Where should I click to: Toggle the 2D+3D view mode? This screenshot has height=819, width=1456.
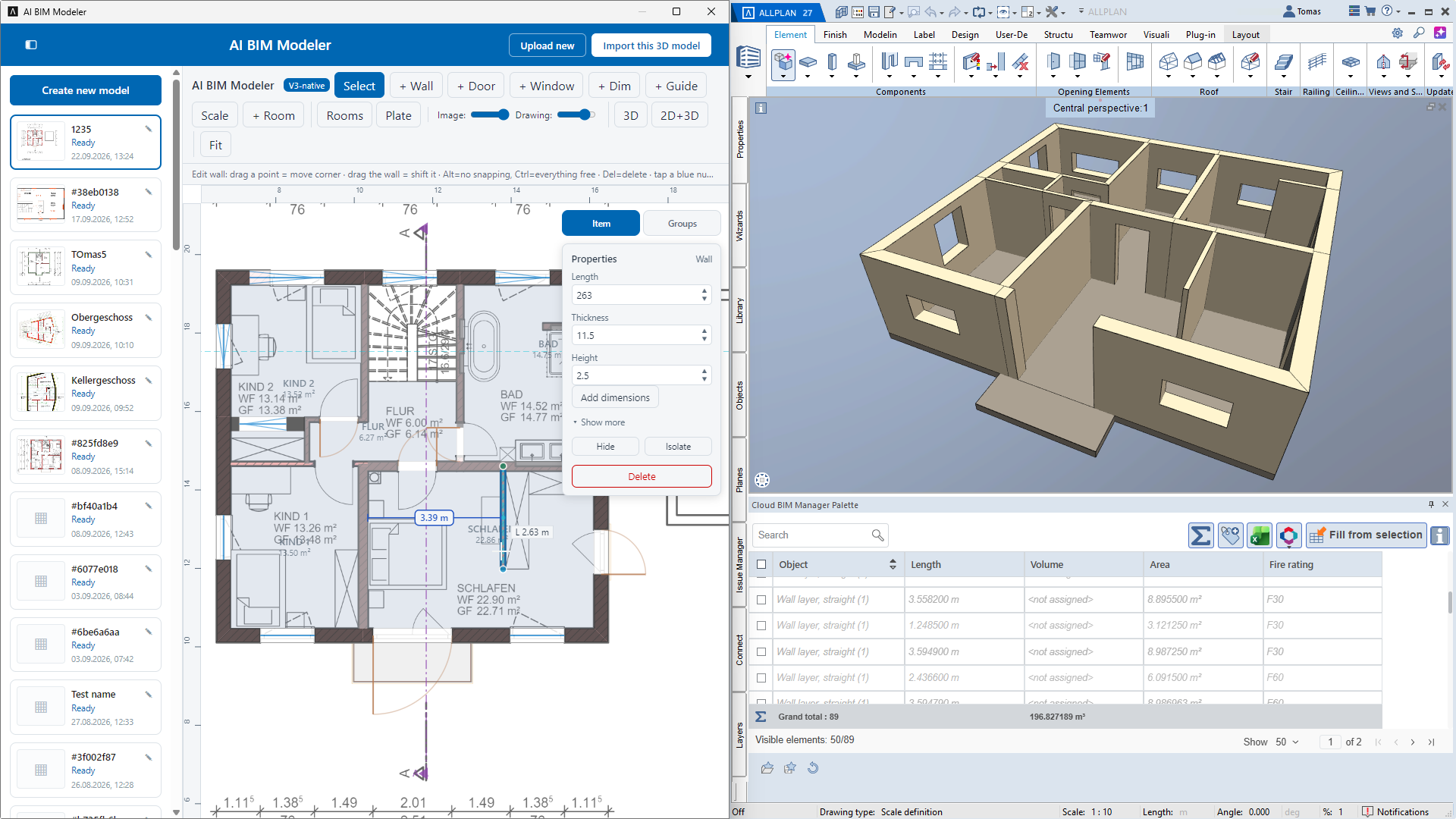click(679, 115)
